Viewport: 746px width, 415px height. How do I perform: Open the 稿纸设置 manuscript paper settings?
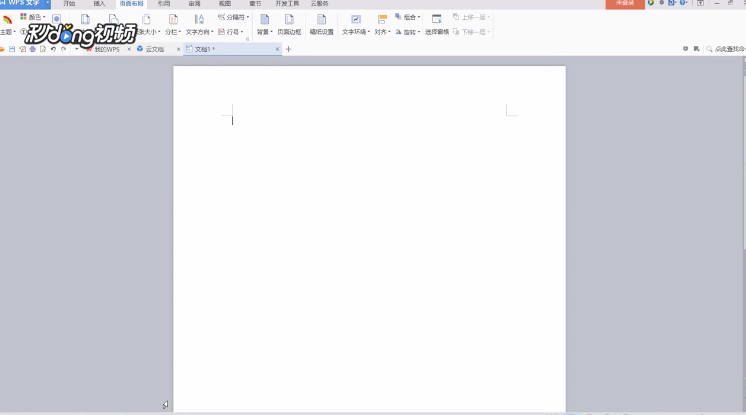point(322,25)
